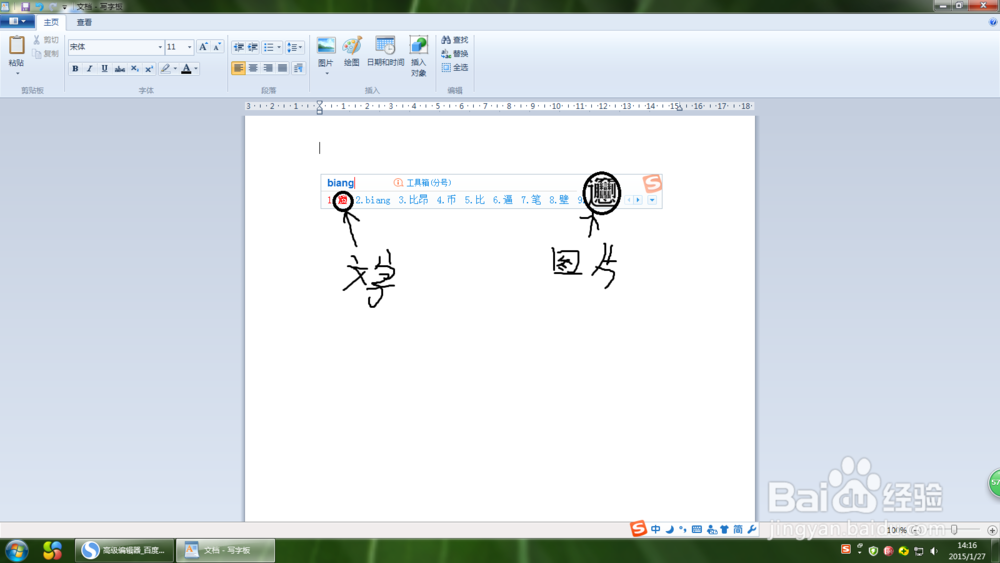Click the Undo icon in quick access toolbar

coord(40,6)
